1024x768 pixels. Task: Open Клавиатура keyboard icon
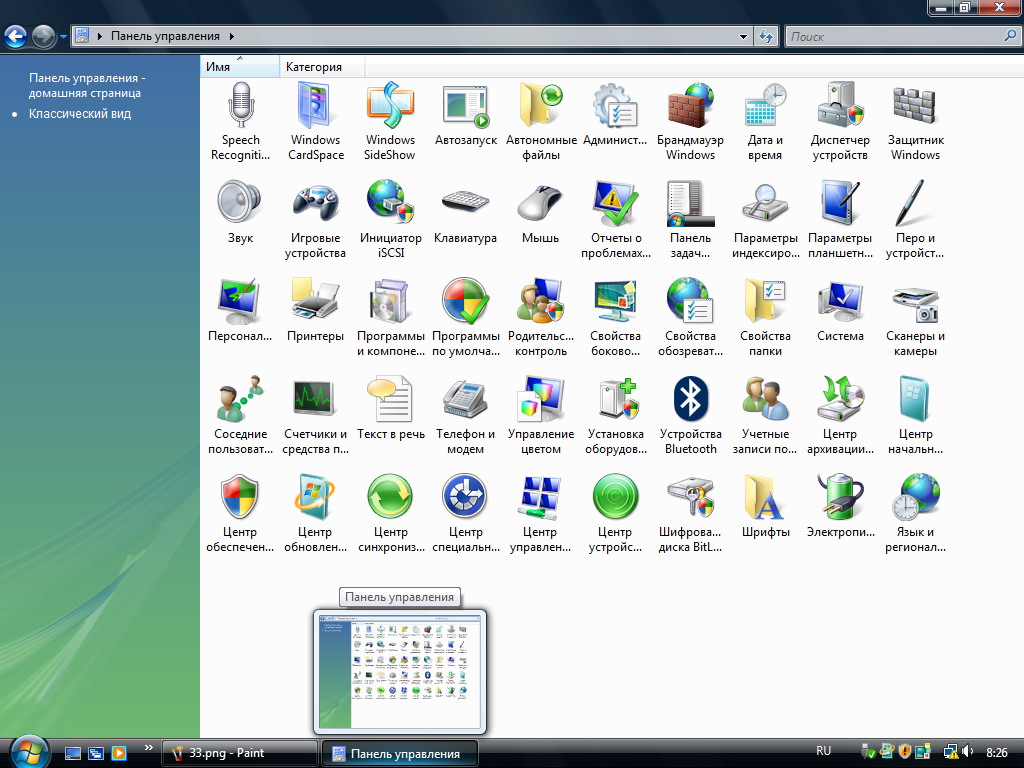[466, 202]
